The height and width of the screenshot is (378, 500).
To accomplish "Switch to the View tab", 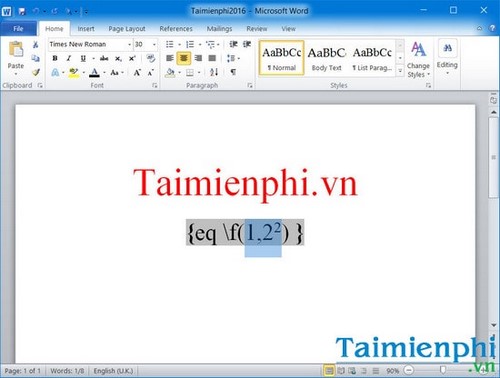I will (288, 29).
